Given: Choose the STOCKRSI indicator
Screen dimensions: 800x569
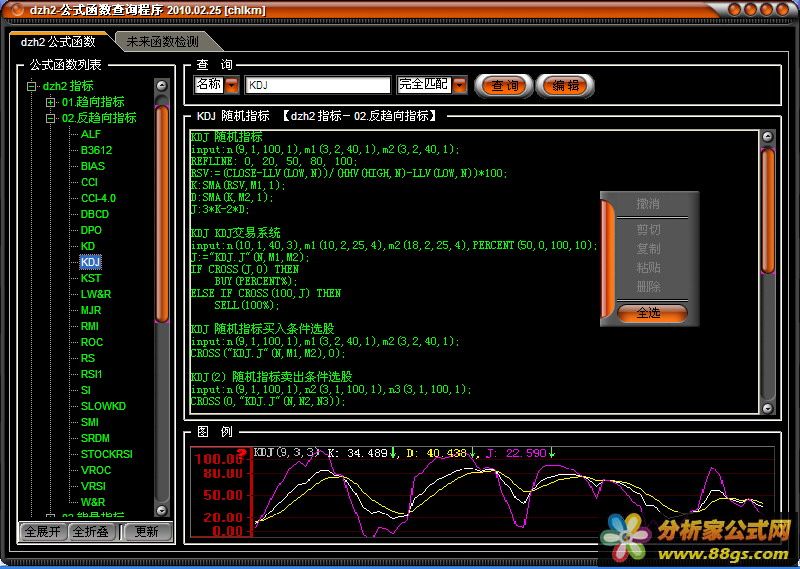Looking at the screenshot, I should click(107, 454).
